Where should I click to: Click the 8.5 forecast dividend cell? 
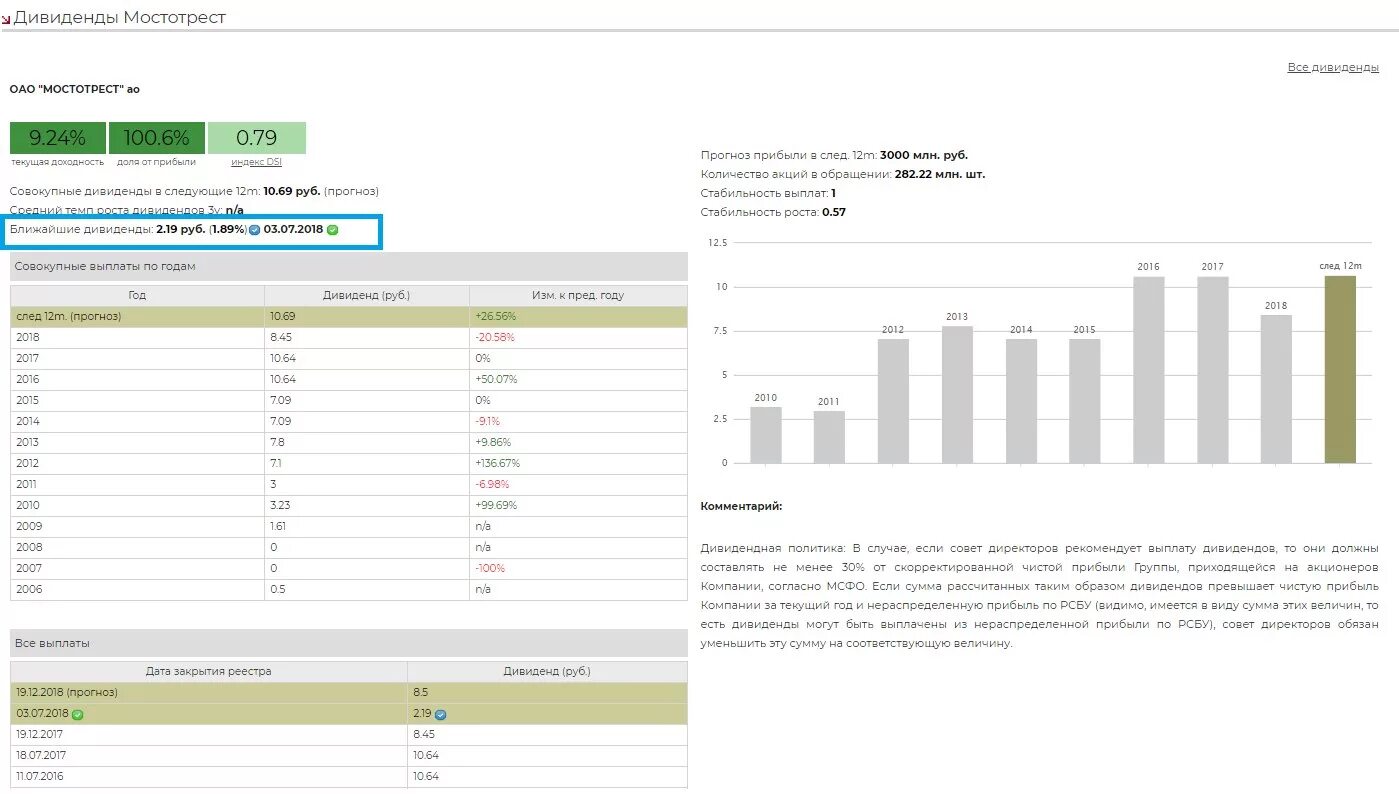point(548,692)
